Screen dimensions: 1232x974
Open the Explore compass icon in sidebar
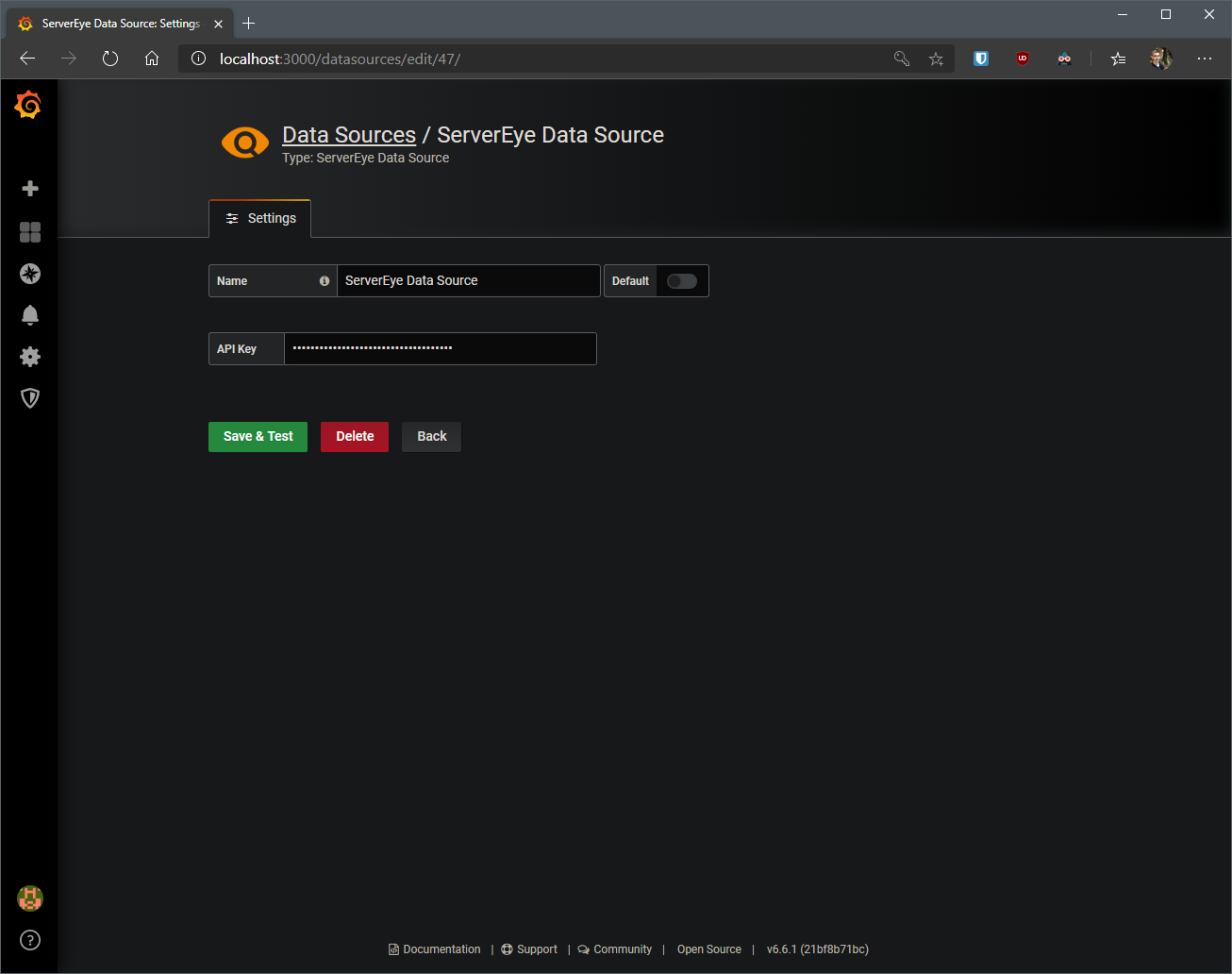pyautogui.click(x=30, y=274)
